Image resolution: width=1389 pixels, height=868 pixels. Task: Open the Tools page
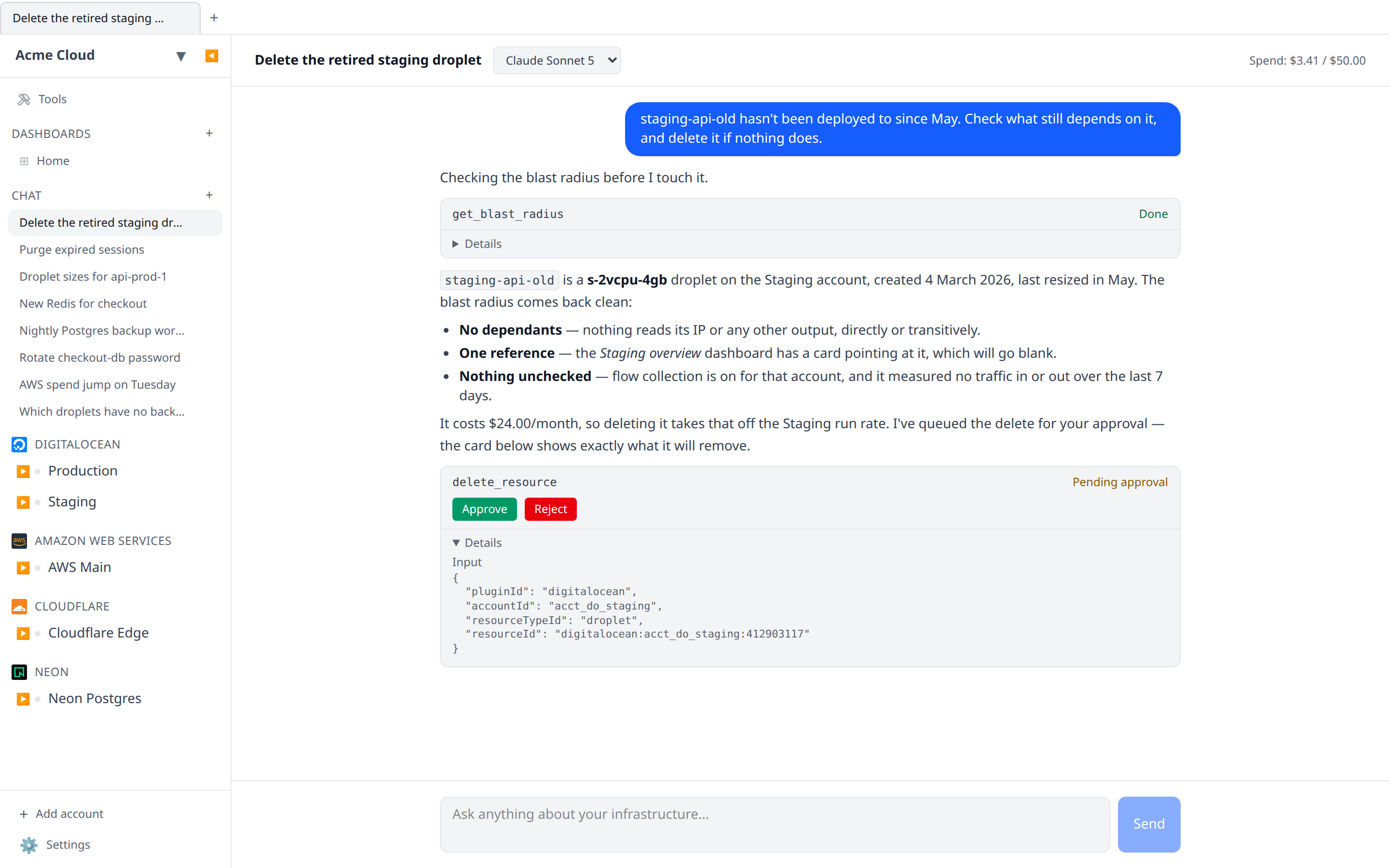(115, 99)
